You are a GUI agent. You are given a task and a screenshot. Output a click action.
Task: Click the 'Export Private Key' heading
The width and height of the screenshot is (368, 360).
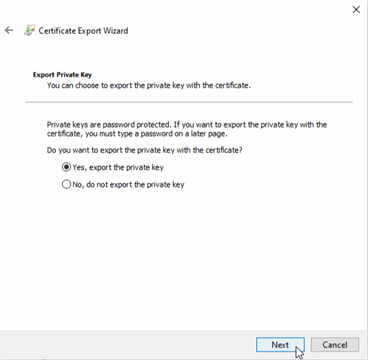pos(62,75)
